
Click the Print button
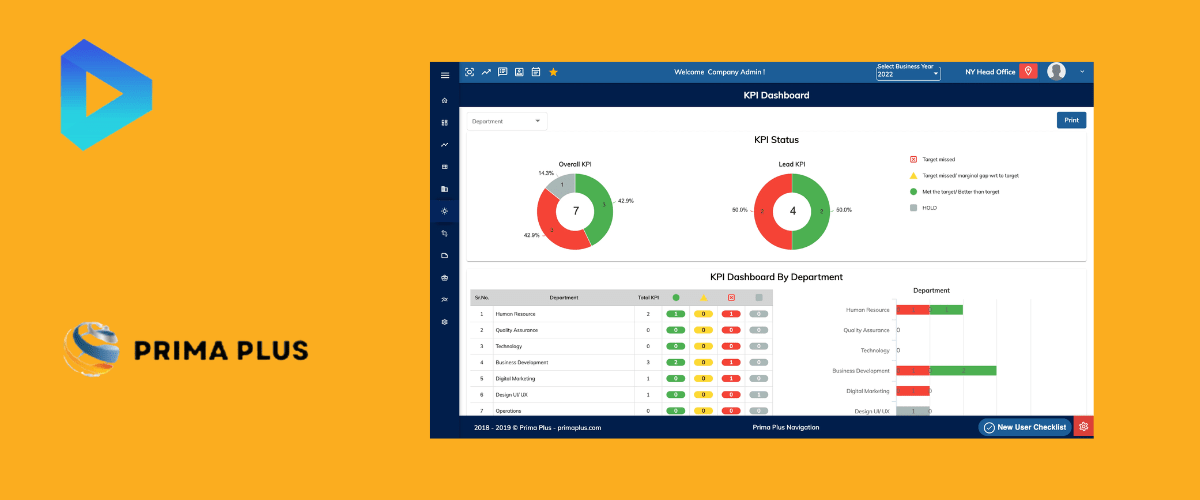[1071, 120]
